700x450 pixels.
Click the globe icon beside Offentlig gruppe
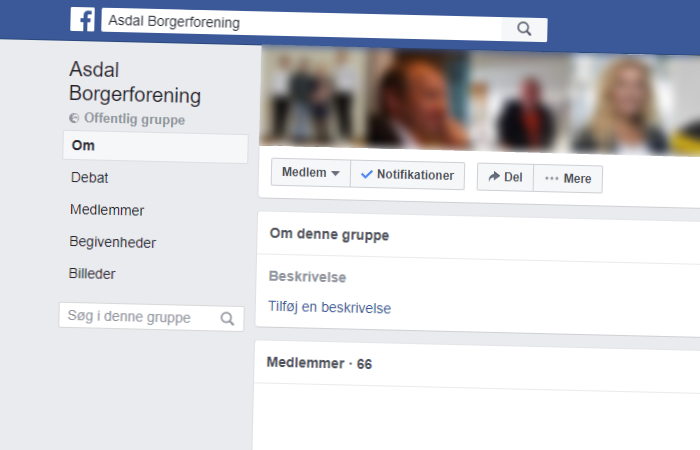(x=74, y=118)
